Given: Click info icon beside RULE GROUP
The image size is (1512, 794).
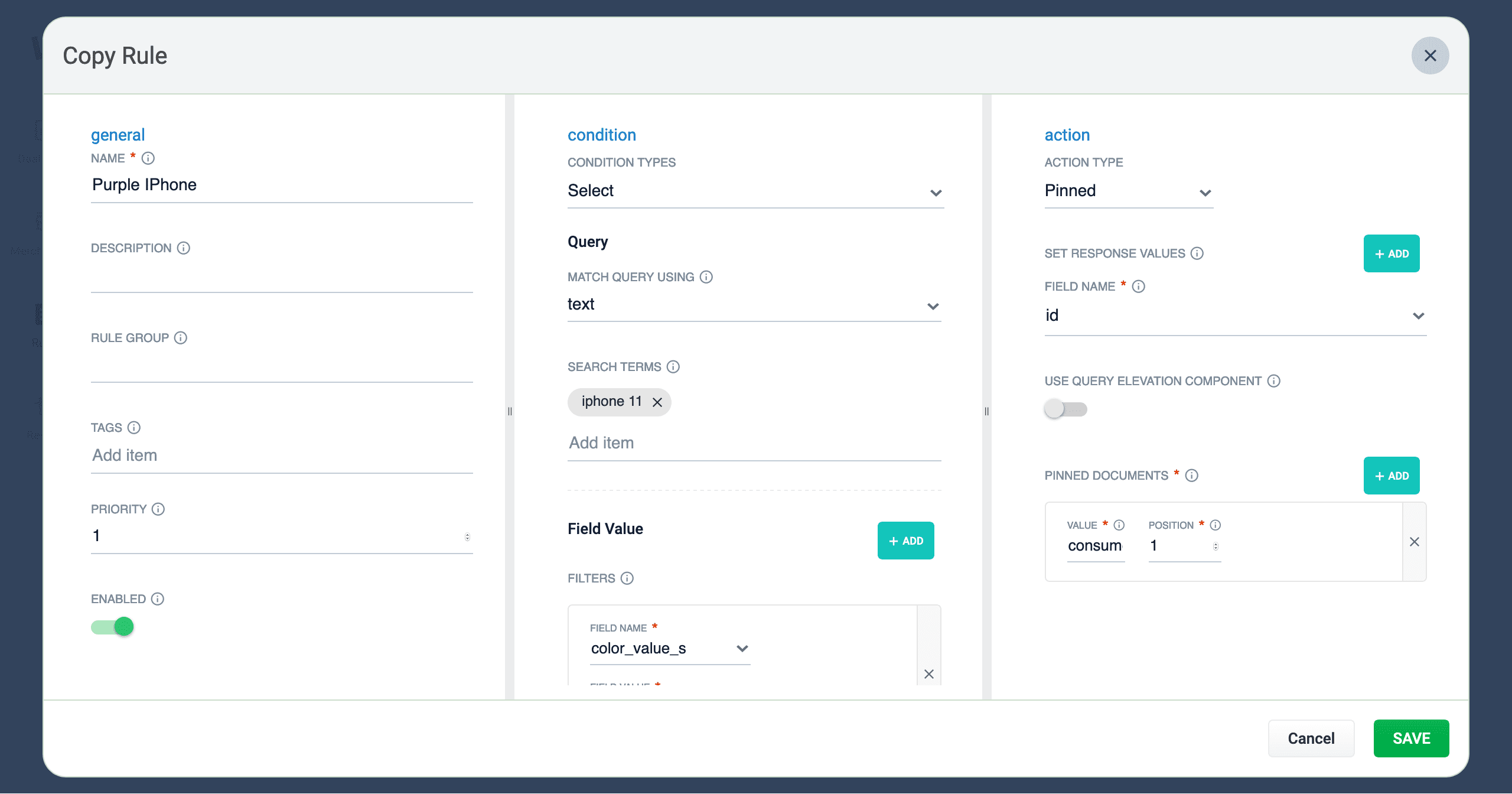Looking at the screenshot, I should tap(181, 338).
